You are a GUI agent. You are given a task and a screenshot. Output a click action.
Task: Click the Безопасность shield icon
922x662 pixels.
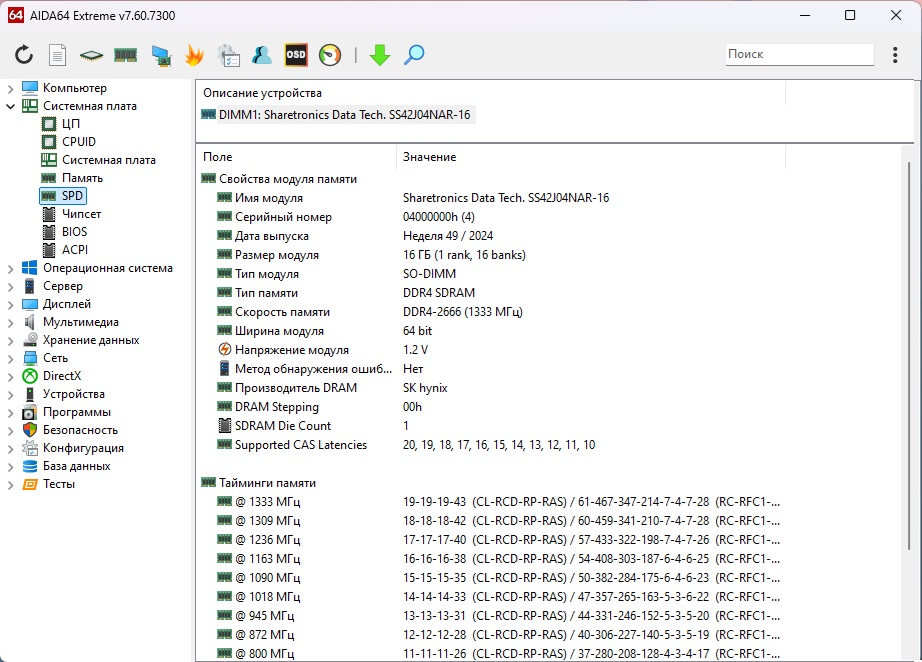[30, 430]
